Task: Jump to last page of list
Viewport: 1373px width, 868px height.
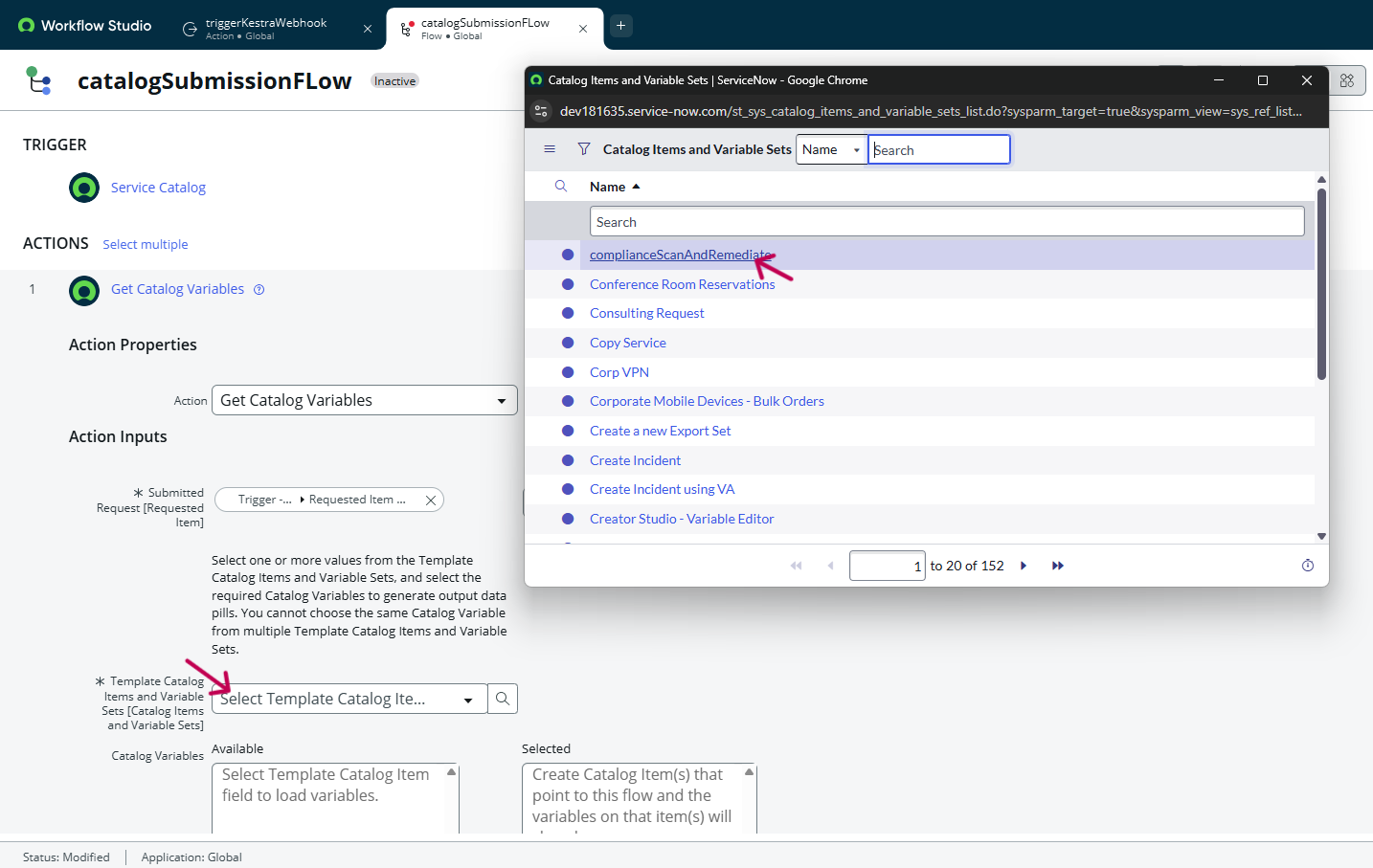Action: click(x=1058, y=566)
